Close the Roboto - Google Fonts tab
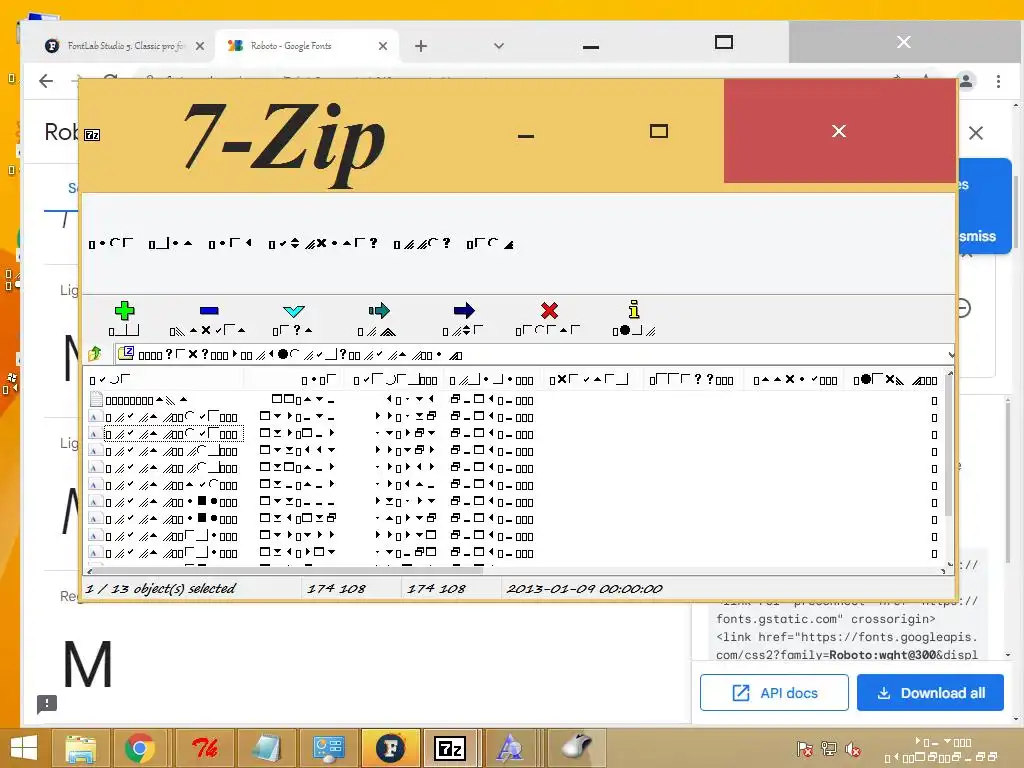 click(383, 46)
